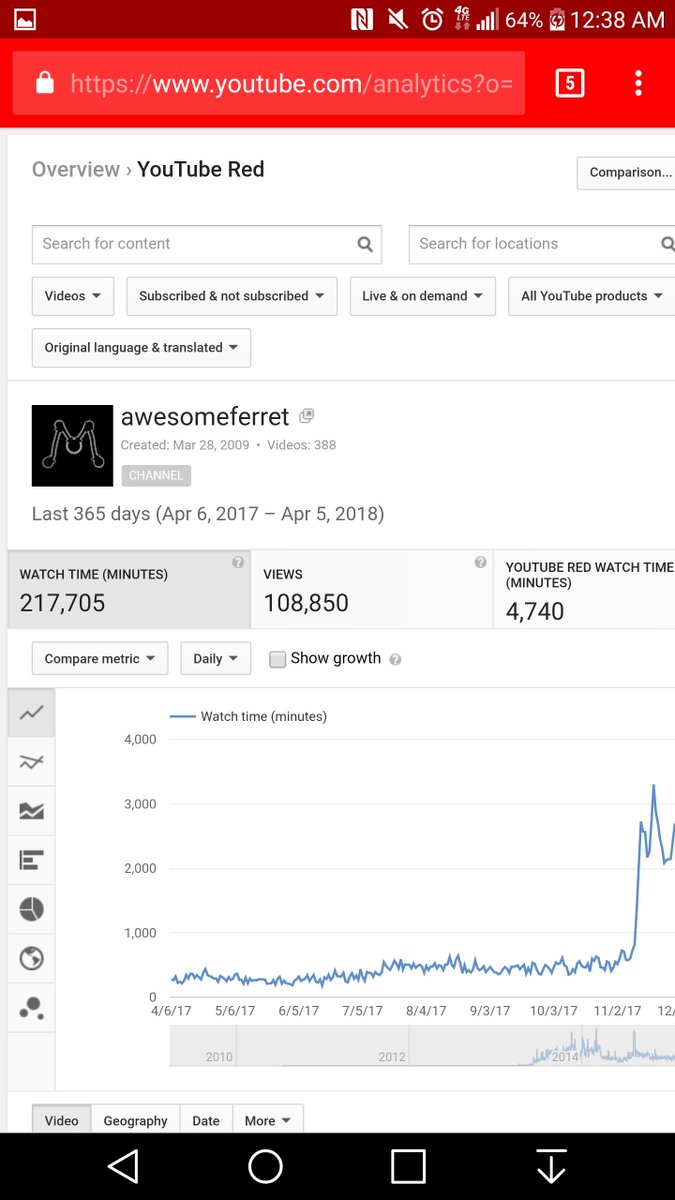Screen dimensions: 675x1200
Task: Click the date range timeline overview strip
Action: tap(422, 1046)
